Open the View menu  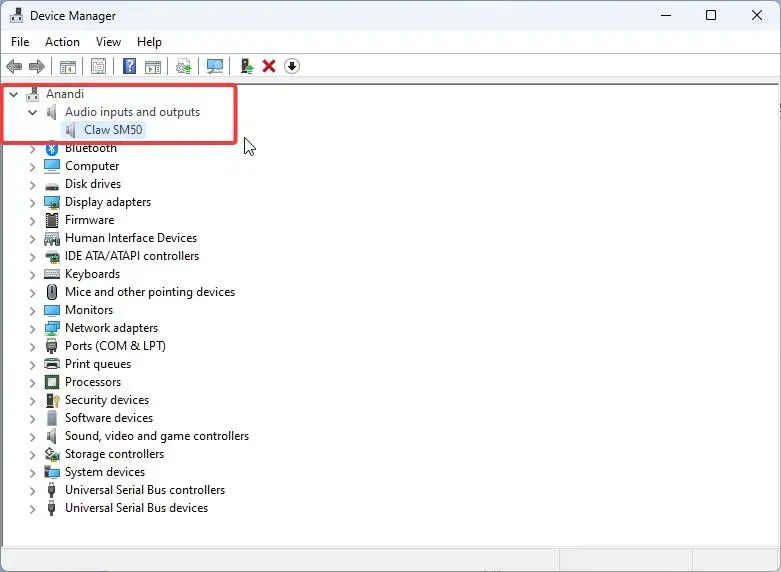(108, 42)
